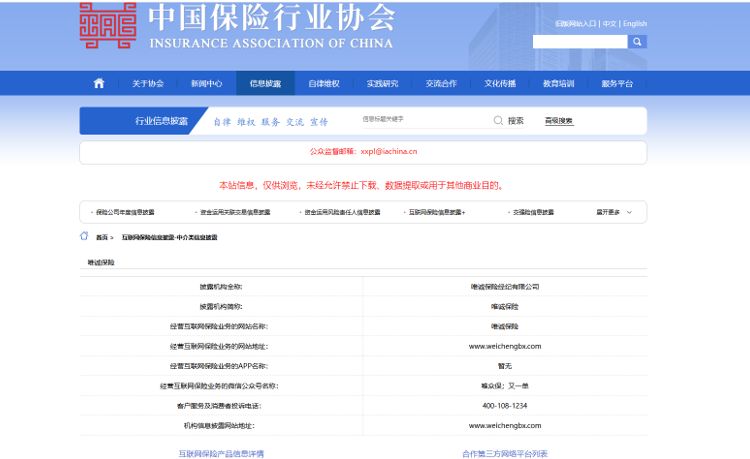Click 首页 in the breadcrumb
Image resolution: width=750 pixels, height=459 pixels.
click(x=102, y=237)
